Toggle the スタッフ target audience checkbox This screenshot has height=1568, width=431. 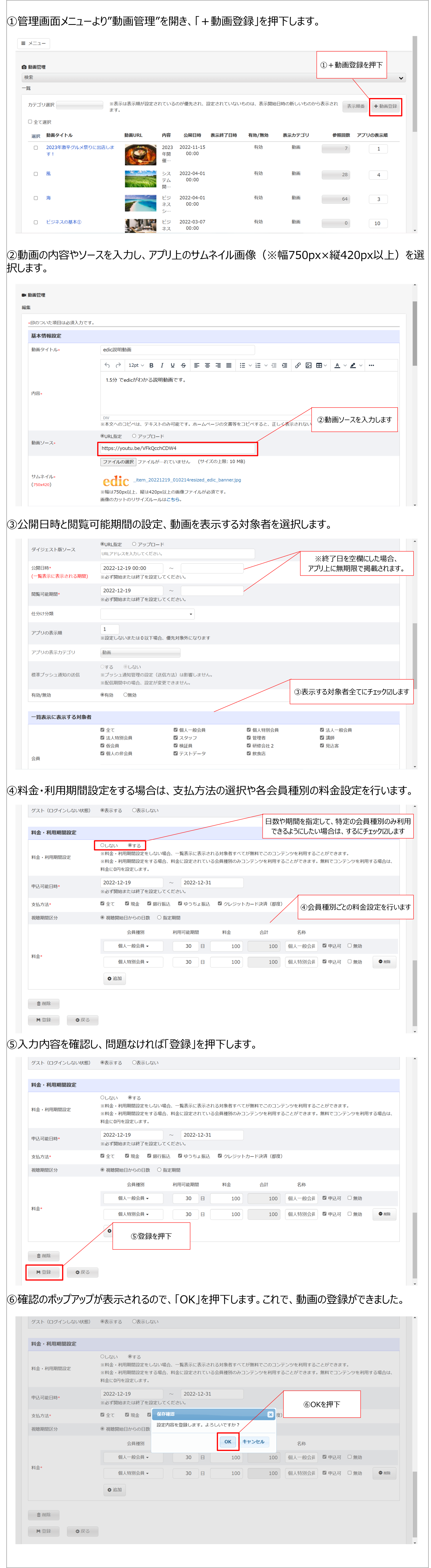(x=175, y=737)
